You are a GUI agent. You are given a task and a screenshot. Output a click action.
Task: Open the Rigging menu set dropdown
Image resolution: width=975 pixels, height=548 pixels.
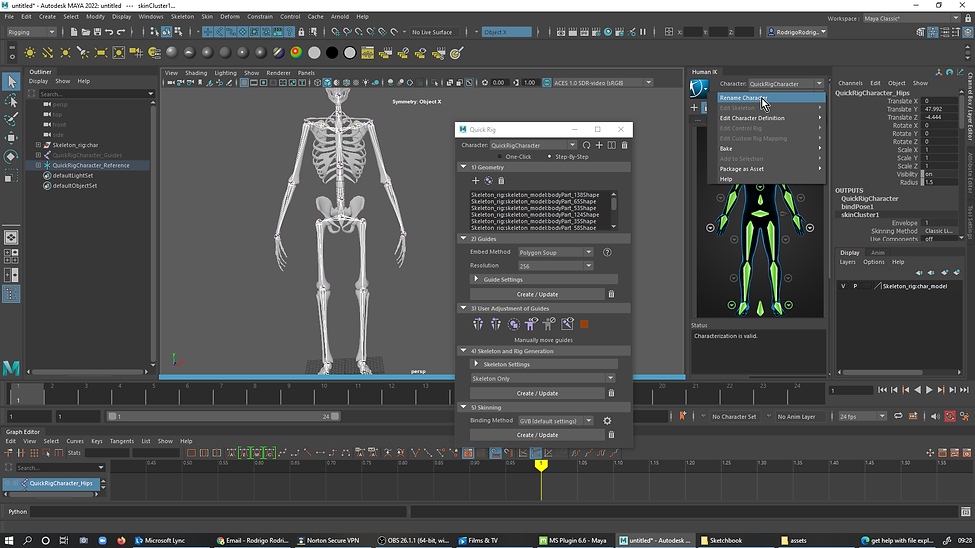click(30, 32)
